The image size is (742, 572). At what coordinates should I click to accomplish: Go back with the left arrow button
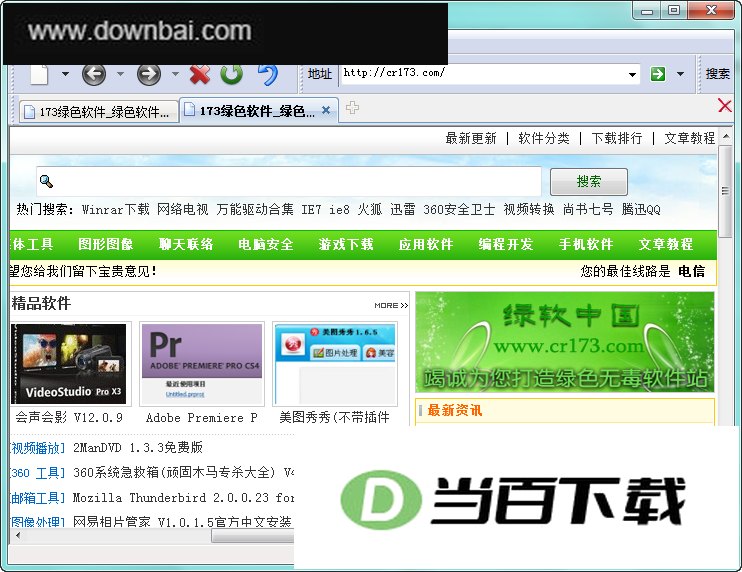[x=94, y=74]
